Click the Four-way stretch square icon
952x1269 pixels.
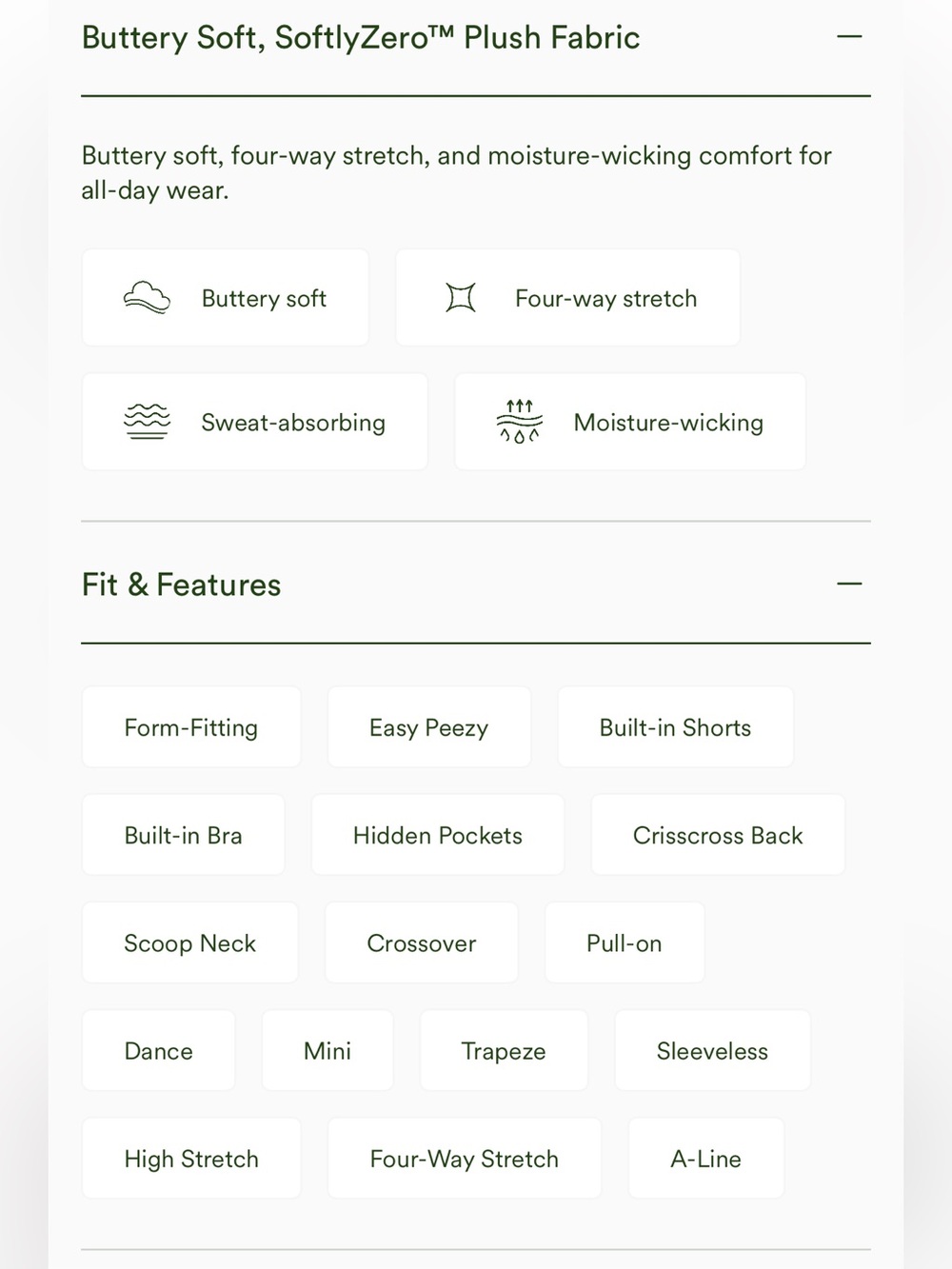[x=461, y=298]
